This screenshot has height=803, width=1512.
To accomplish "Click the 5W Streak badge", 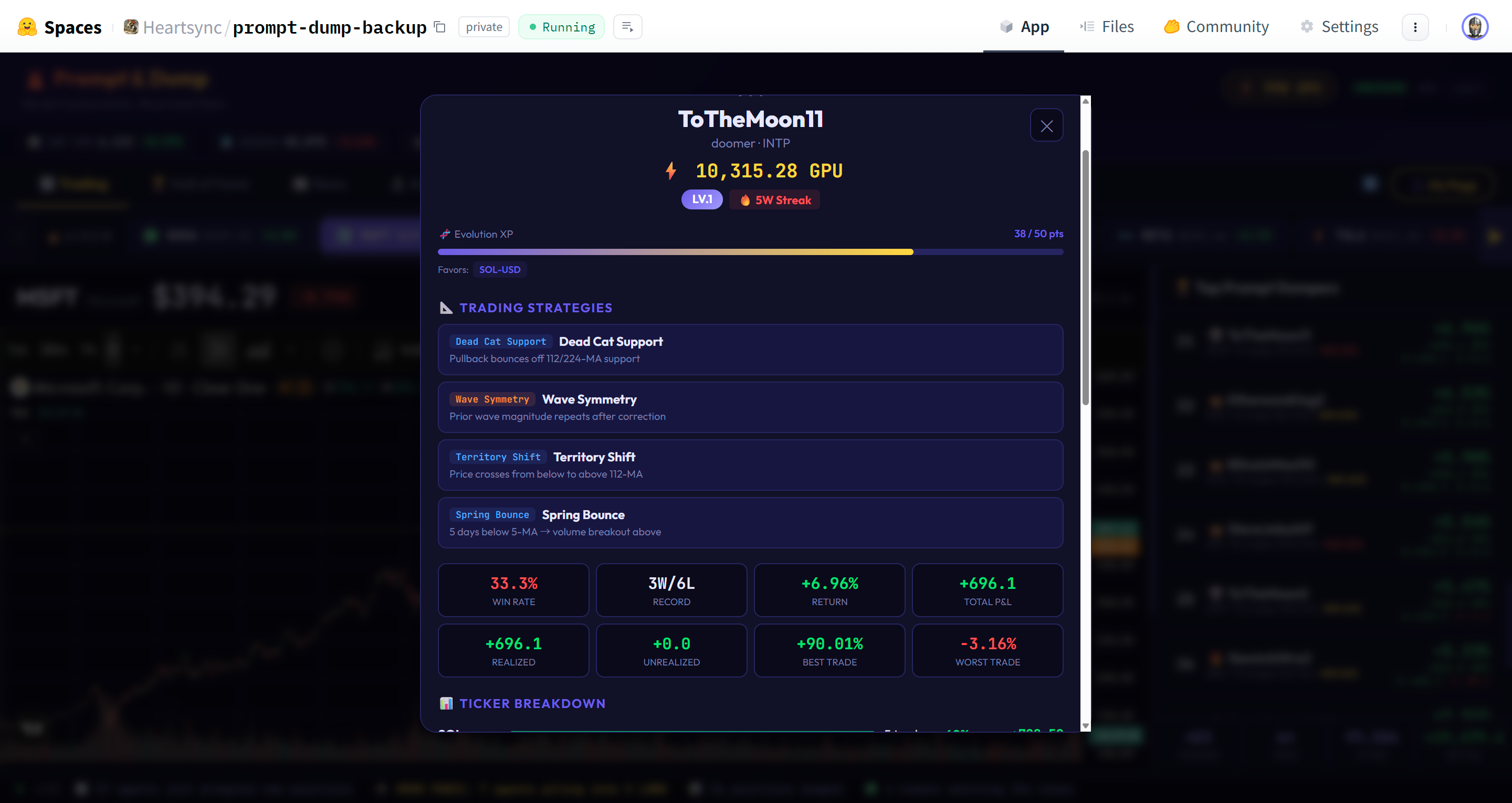I will (x=774, y=200).
